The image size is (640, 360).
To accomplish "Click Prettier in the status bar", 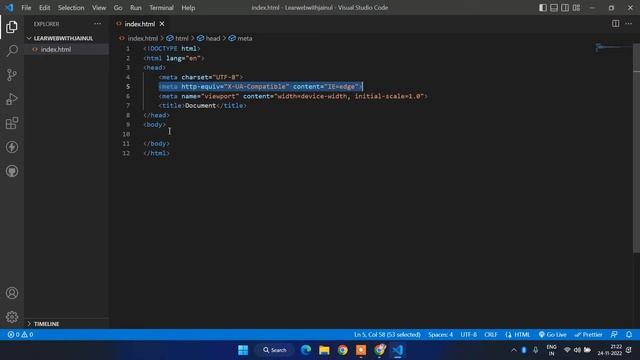I will tap(588, 334).
